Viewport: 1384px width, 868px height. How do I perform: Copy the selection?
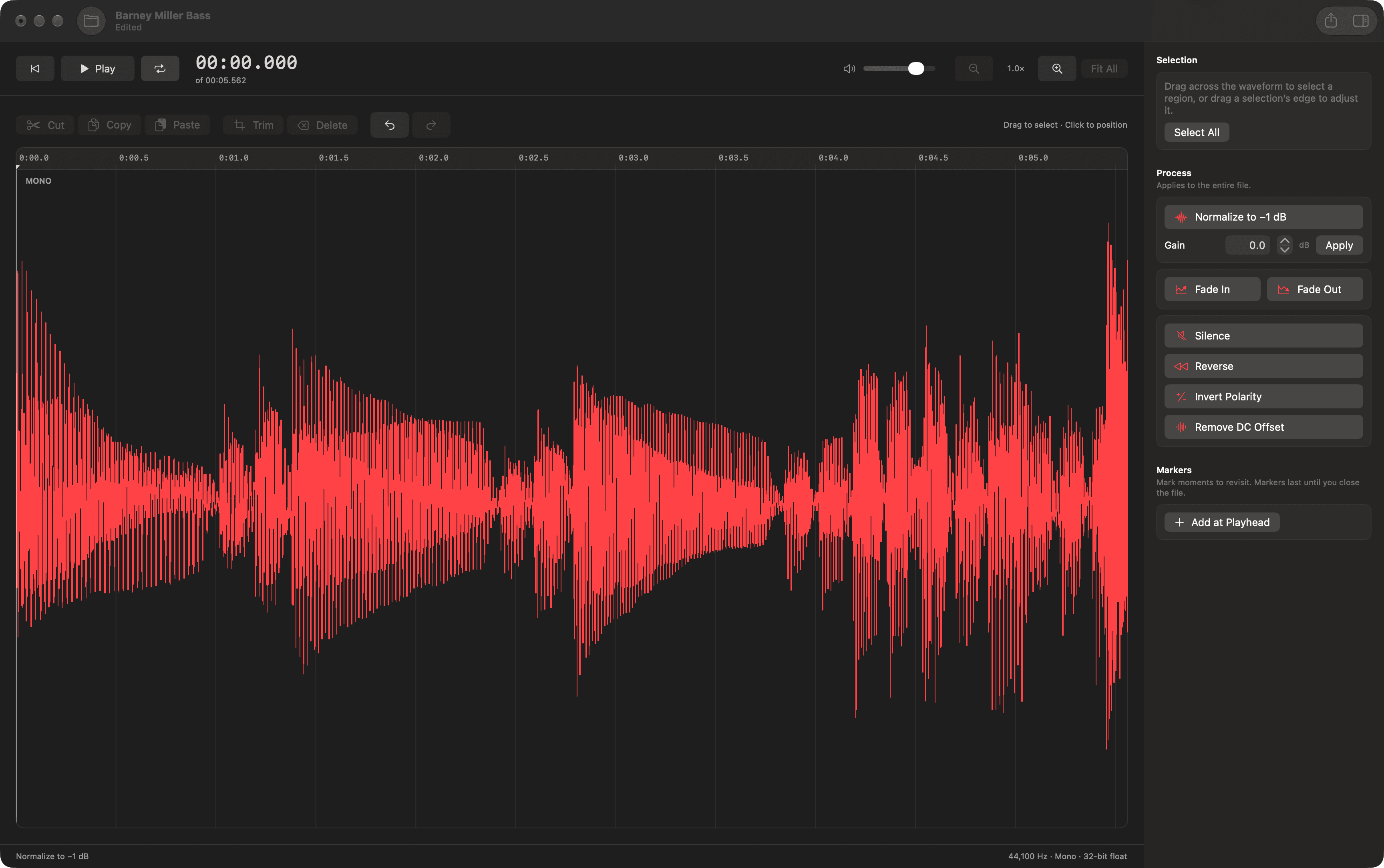(x=110, y=125)
